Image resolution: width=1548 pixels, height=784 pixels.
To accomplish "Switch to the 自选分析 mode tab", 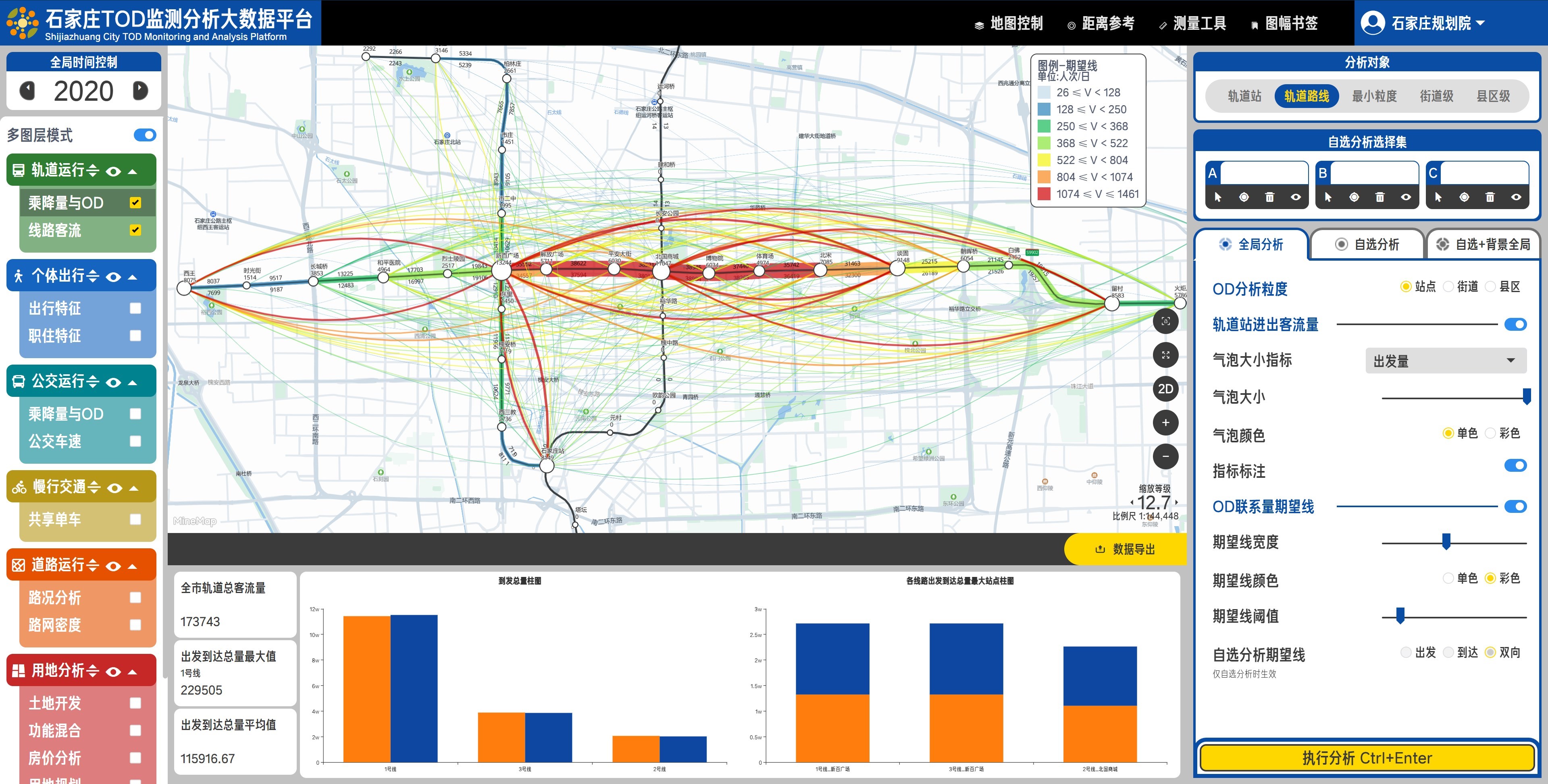I will [1367, 245].
